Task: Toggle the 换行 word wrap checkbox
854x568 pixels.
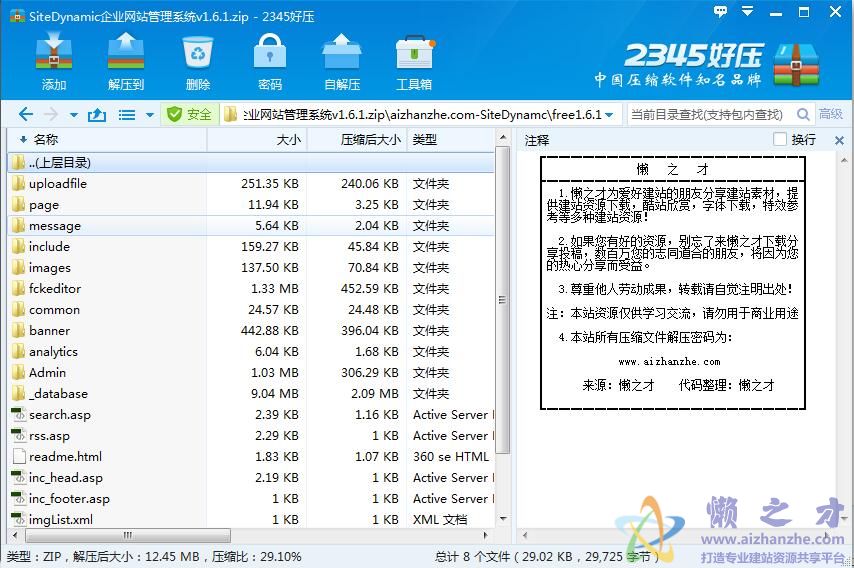Action: click(780, 139)
